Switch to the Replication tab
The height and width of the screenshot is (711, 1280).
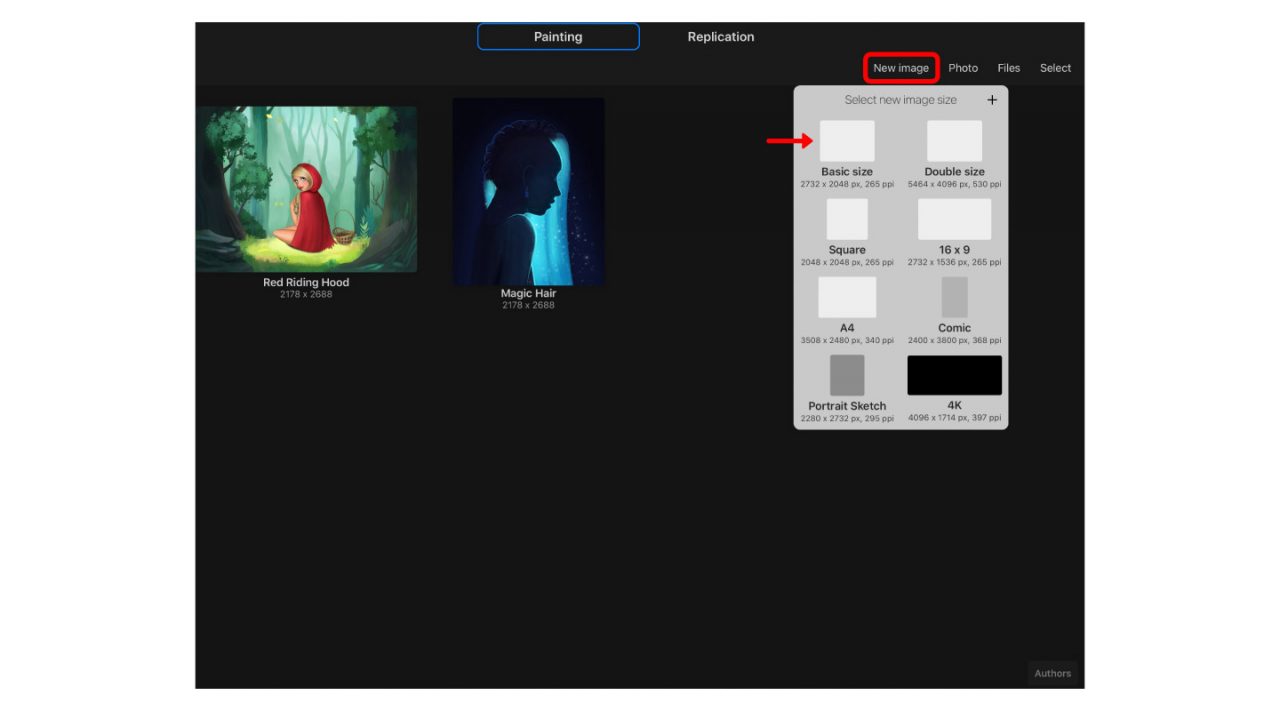tap(720, 36)
